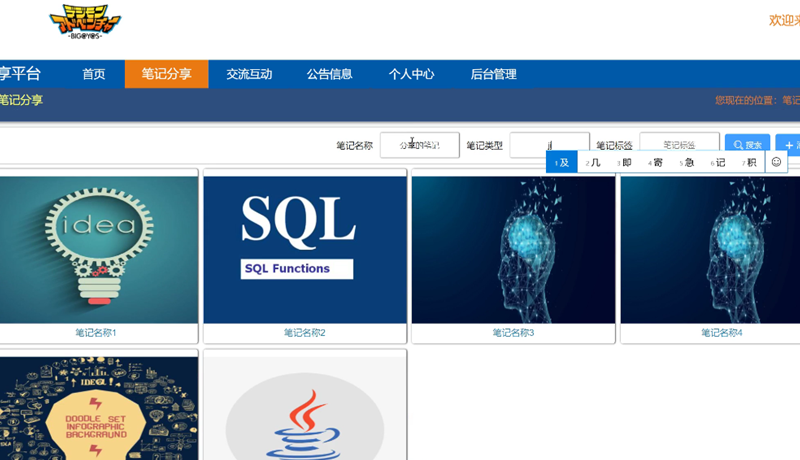Focus the 笔记标签 input field

click(679, 142)
